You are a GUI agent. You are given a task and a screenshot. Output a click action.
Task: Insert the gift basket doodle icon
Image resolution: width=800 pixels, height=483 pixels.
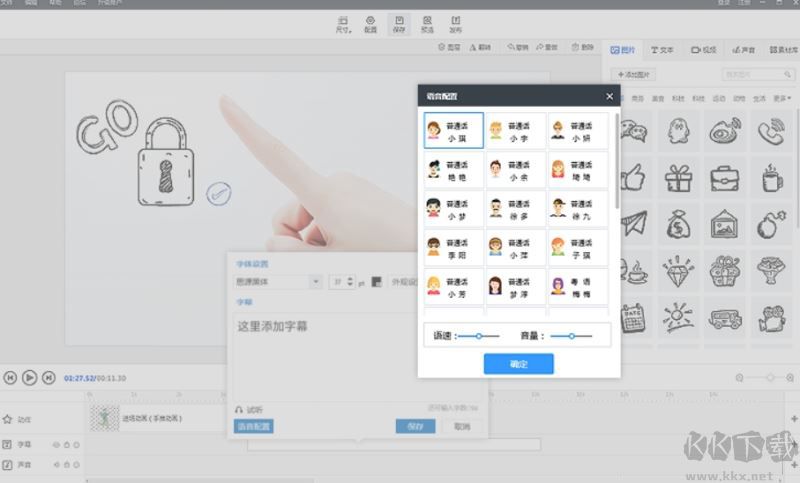coord(725,271)
